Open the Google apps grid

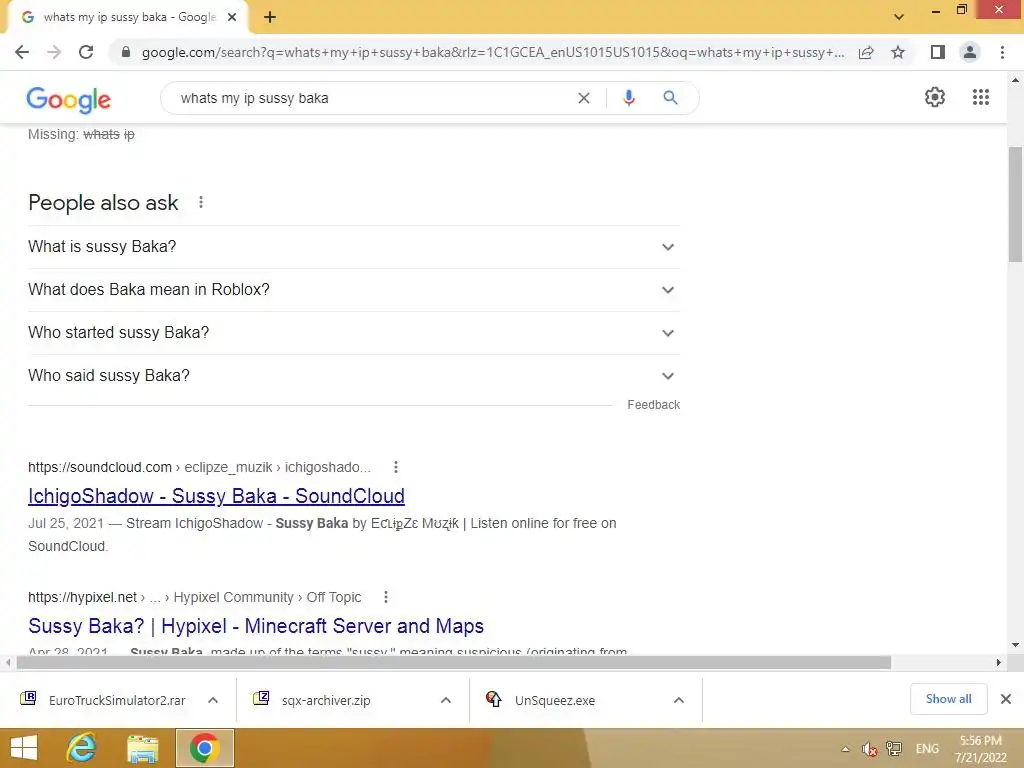(x=981, y=97)
